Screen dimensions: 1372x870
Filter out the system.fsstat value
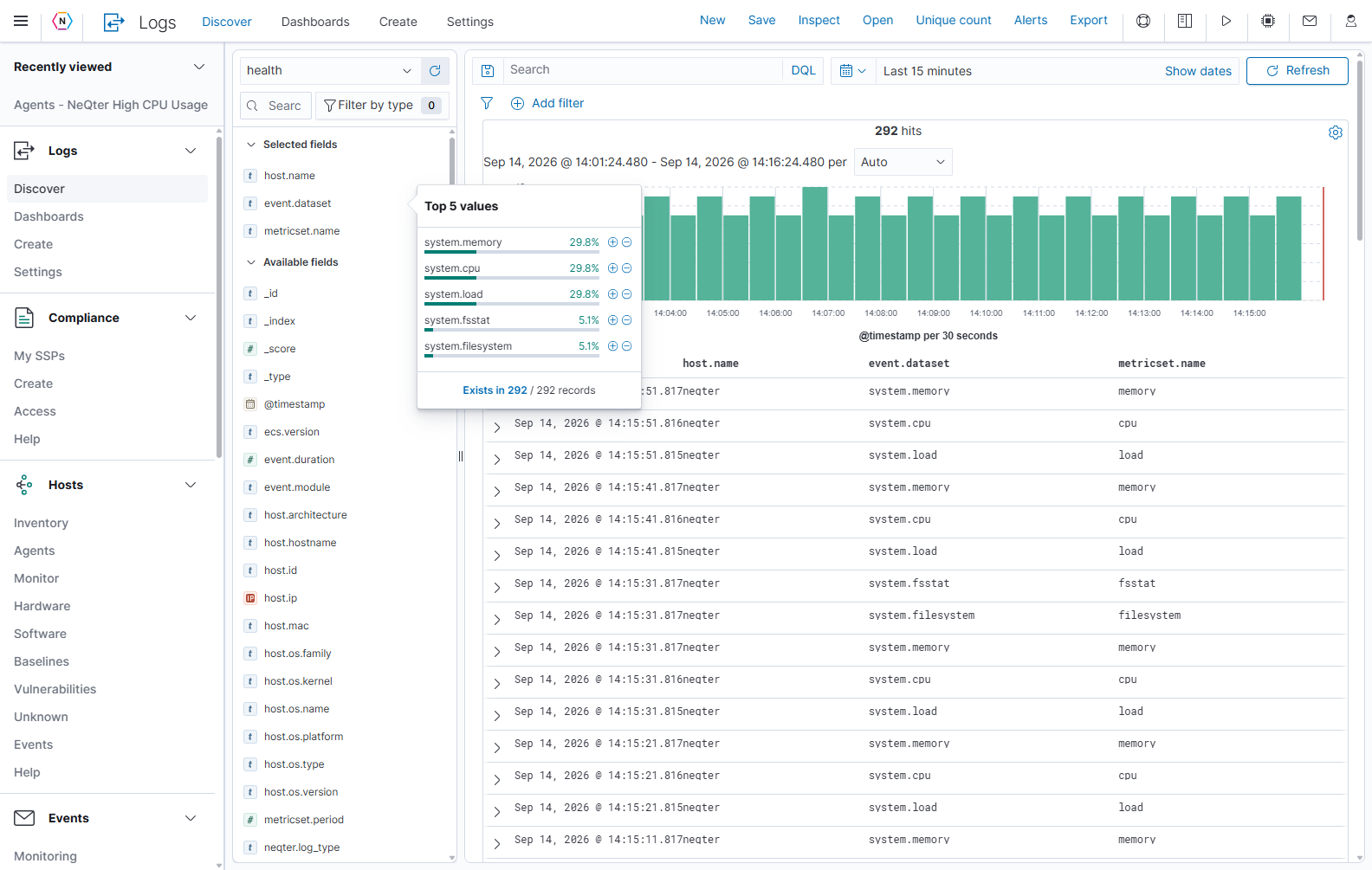627,320
